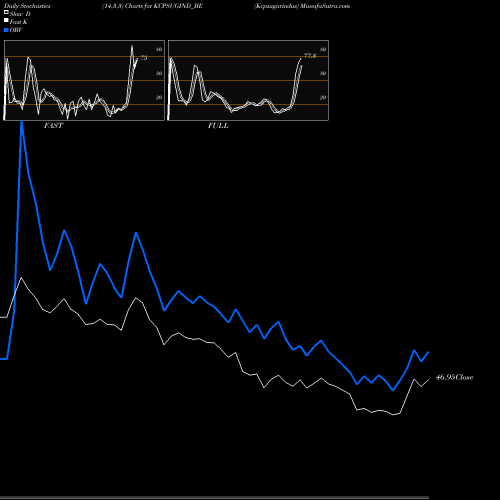The image size is (500, 500).
Task: Click the 20 level label in FULL chart
Action: point(323,97)
